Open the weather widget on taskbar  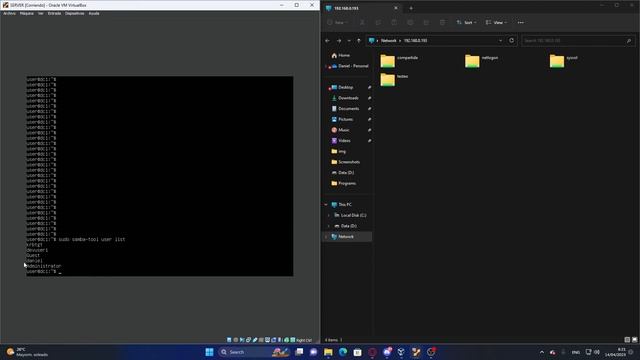(x=27, y=352)
